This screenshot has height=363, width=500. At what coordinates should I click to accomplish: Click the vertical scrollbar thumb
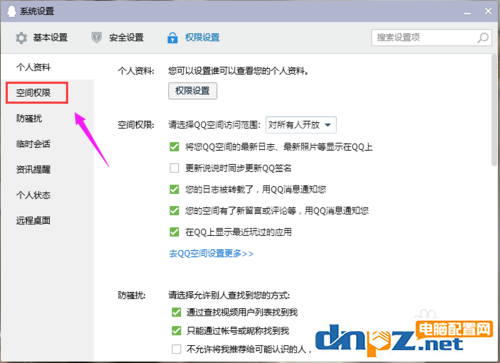[494, 110]
